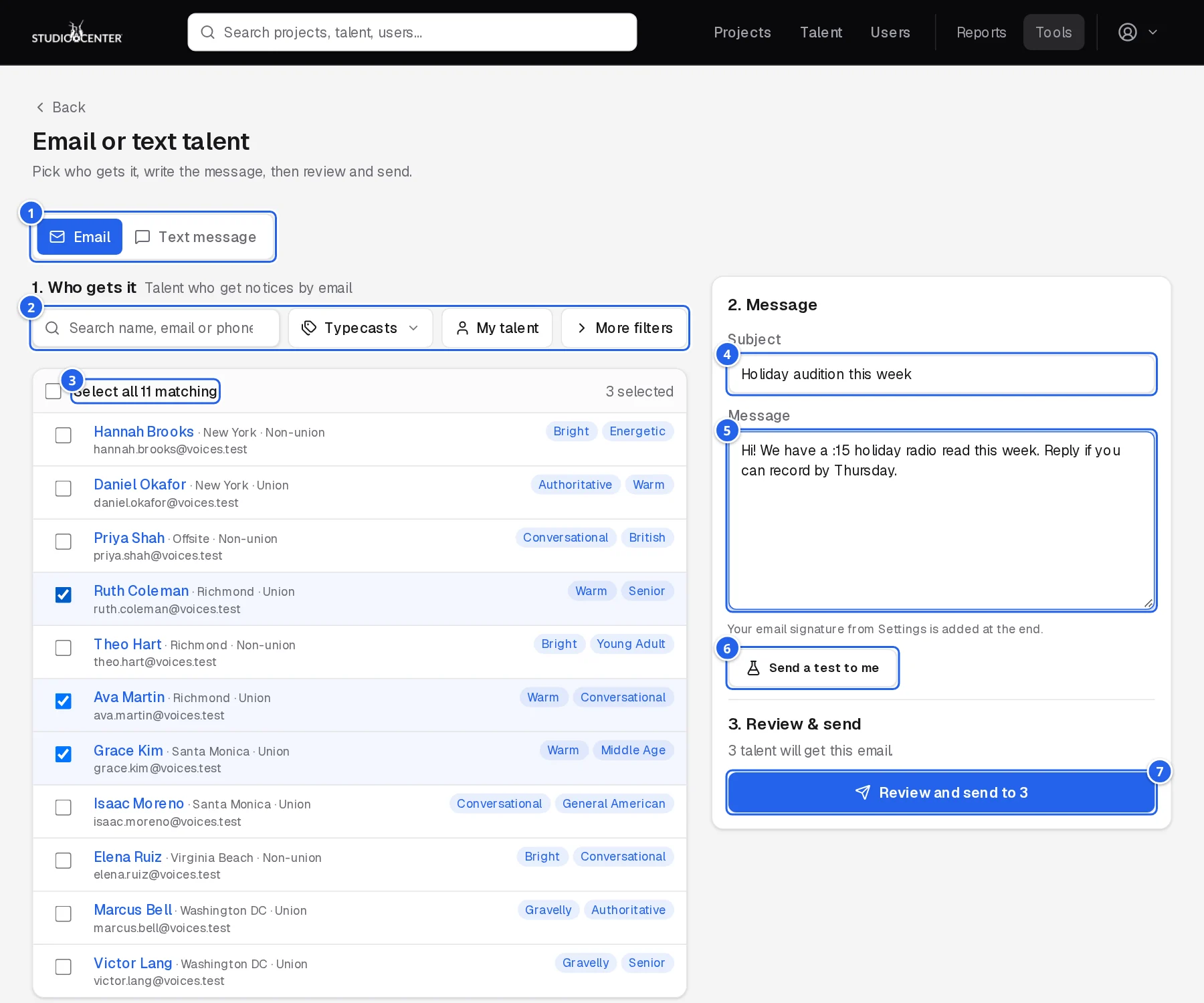Focus the Search name, email or phone field
The height and width of the screenshot is (1003, 1204).
tap(156, 328)
